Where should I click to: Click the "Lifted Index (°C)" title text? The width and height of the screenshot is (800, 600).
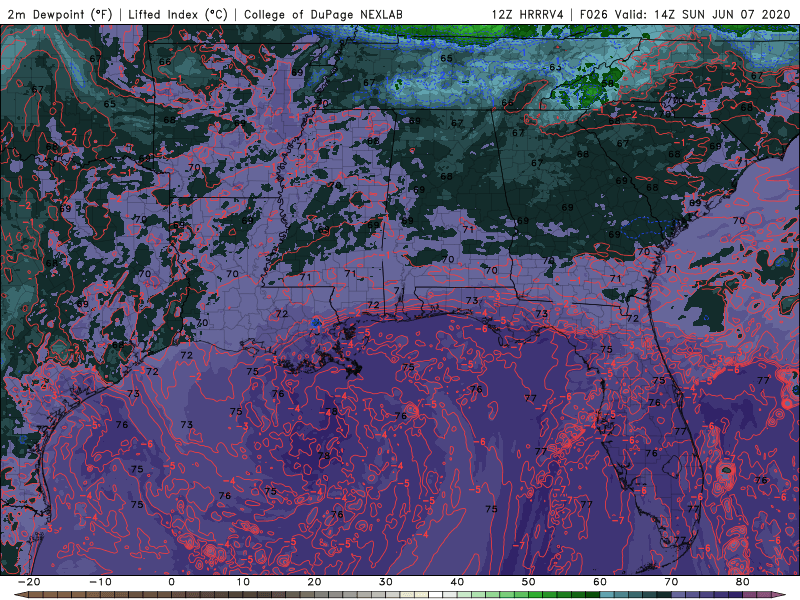[x=178, y=14]
